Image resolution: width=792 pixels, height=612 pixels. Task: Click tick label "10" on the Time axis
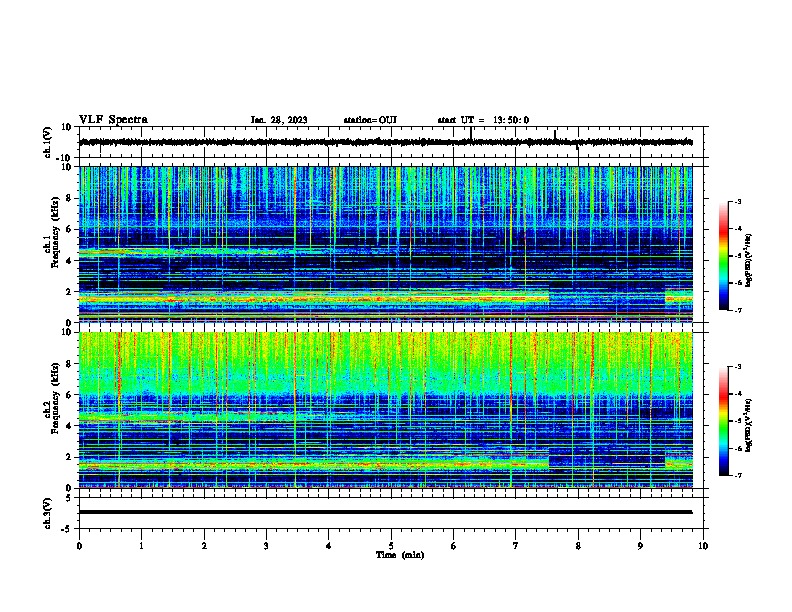pyautogui.click(x=703, y=546)
